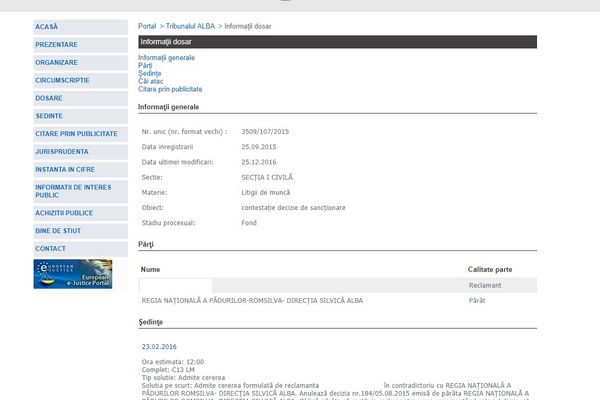Go to the ORGANIZARE section
The width and height of the screenshot is (600, 400).
pos(57,62)
